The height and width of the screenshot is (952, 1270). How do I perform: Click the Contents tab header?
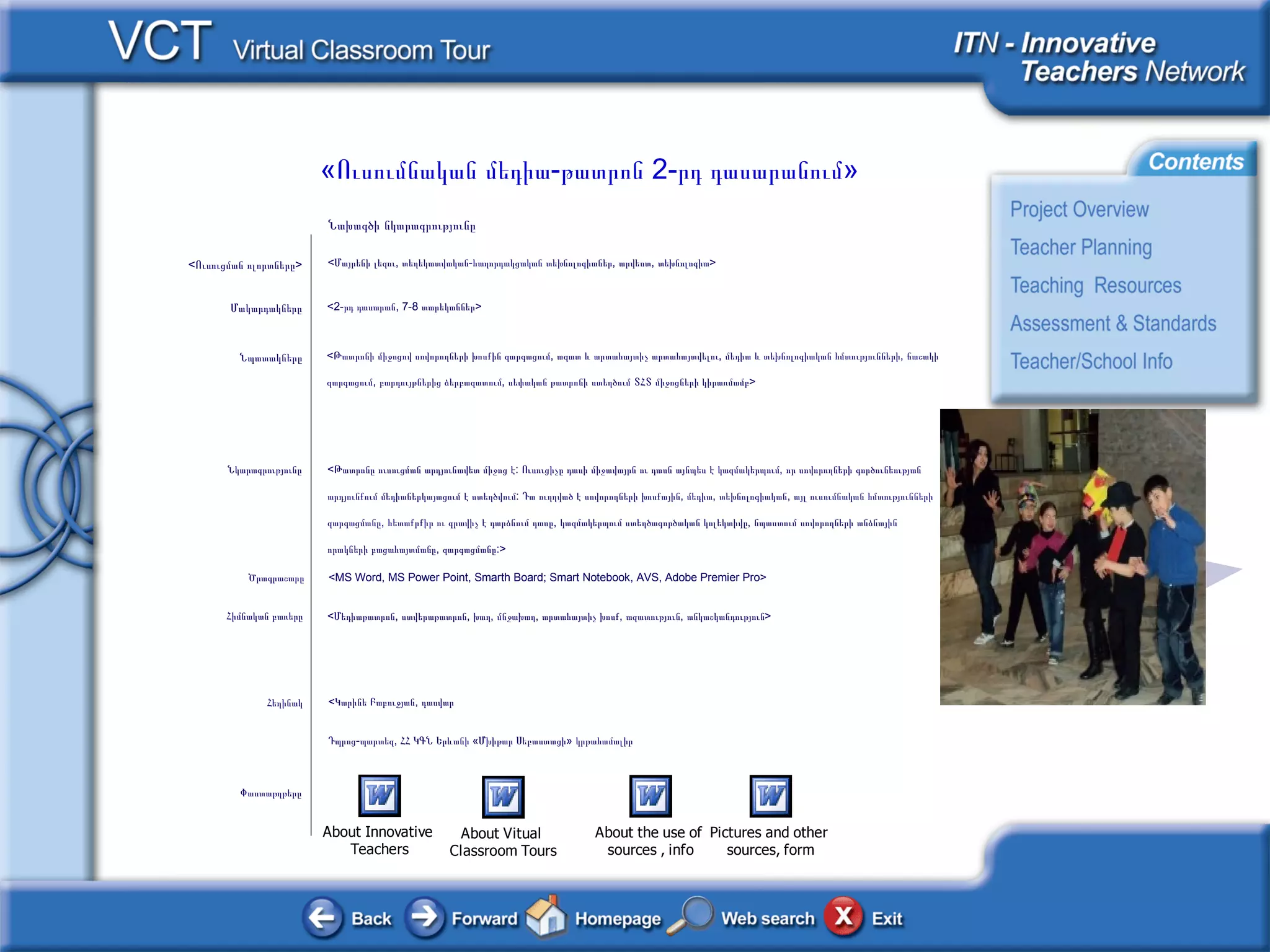point(1196,162)
